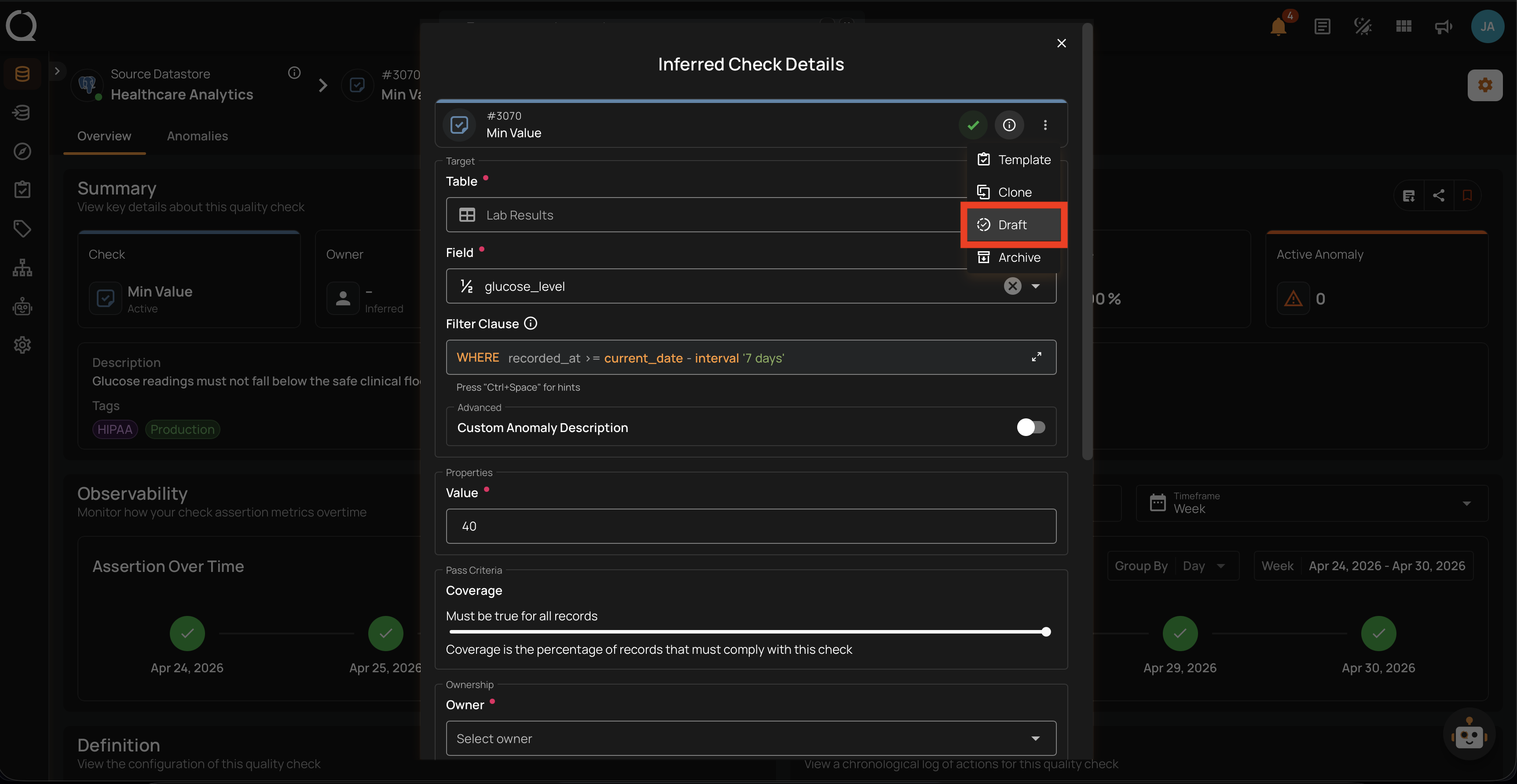
Task: Open the Week date range Apr 24 - Apr 30 picker
Action: (x=1363, y=566)
